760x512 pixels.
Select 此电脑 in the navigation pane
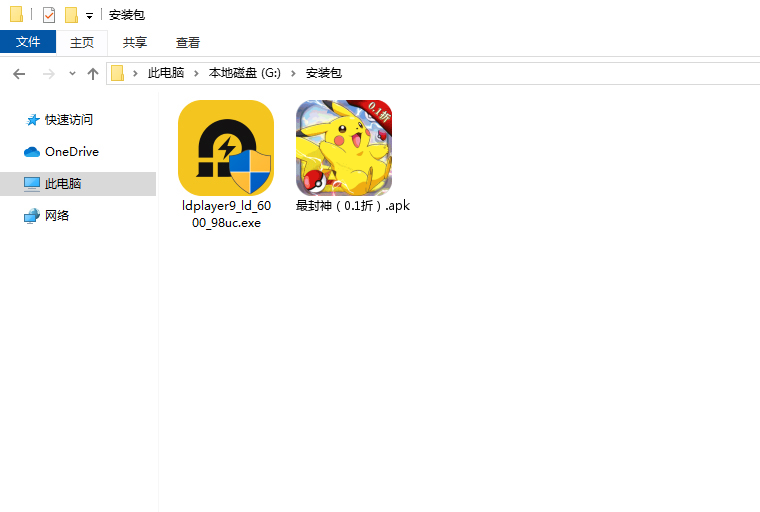(78, 184)
